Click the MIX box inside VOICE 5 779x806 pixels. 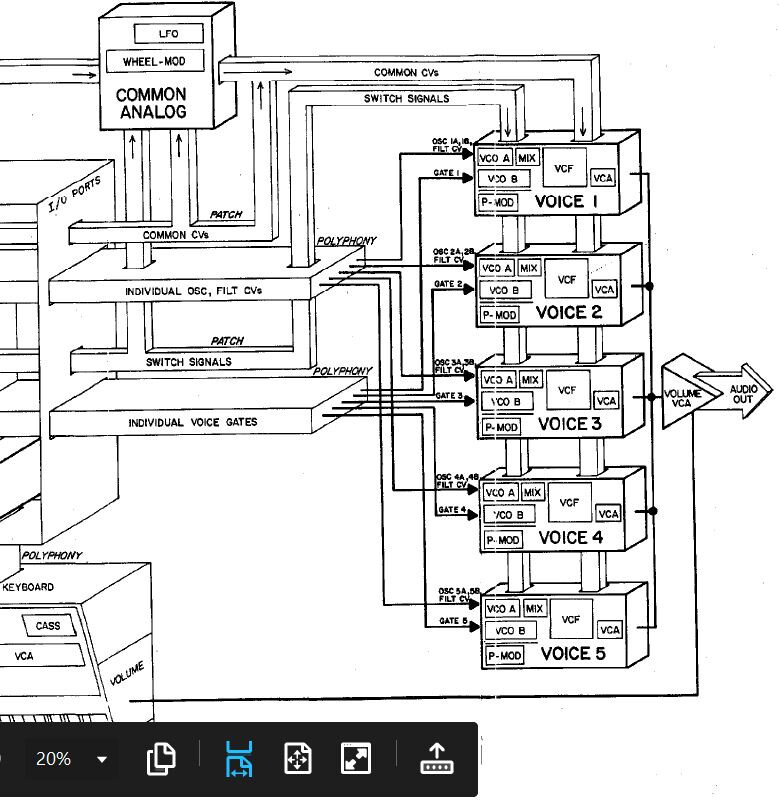(x=534, y=609)
